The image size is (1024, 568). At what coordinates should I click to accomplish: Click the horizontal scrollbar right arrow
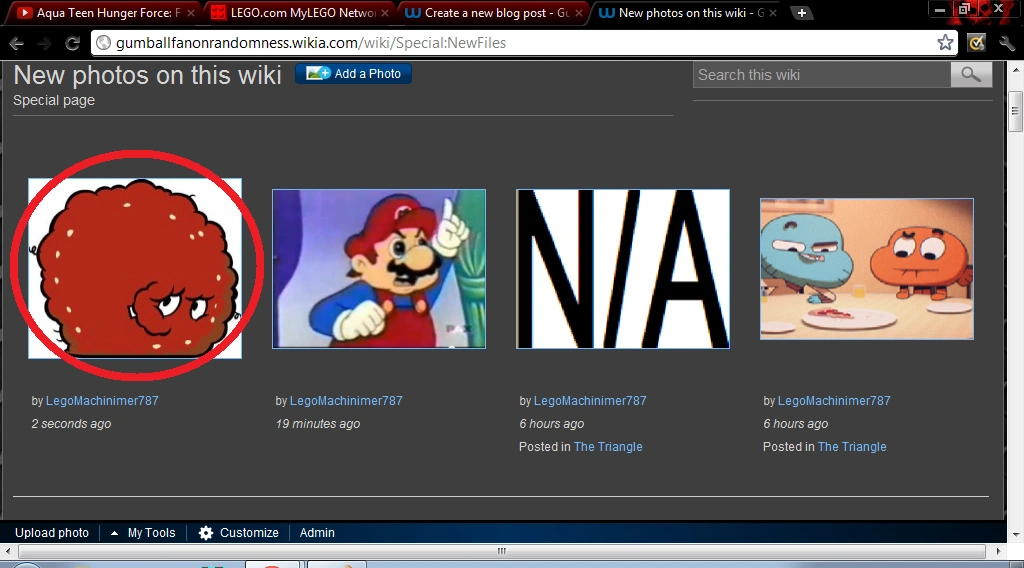pos(998,551)
